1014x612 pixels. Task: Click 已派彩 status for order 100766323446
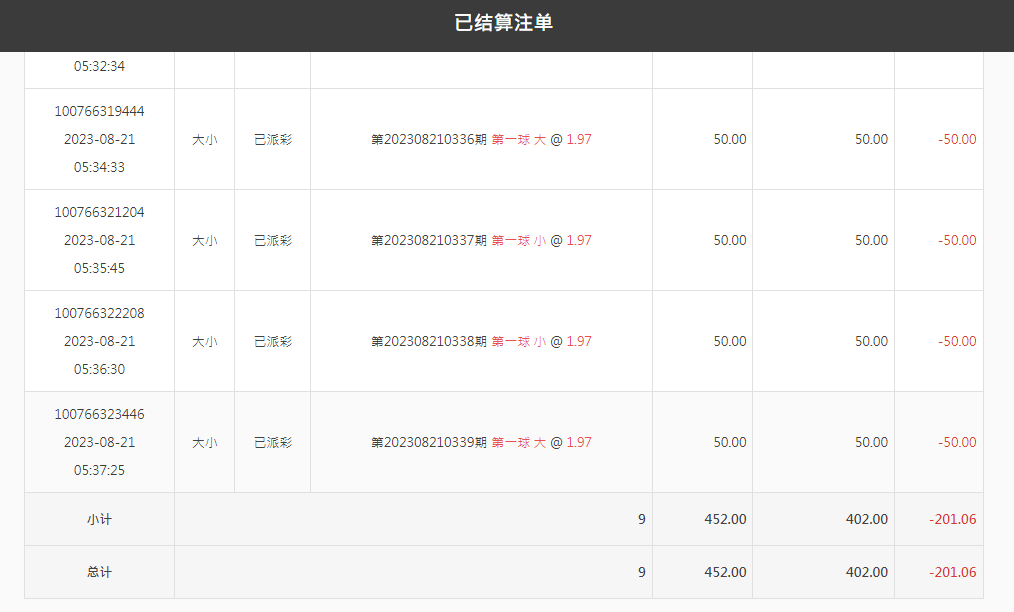273,442
